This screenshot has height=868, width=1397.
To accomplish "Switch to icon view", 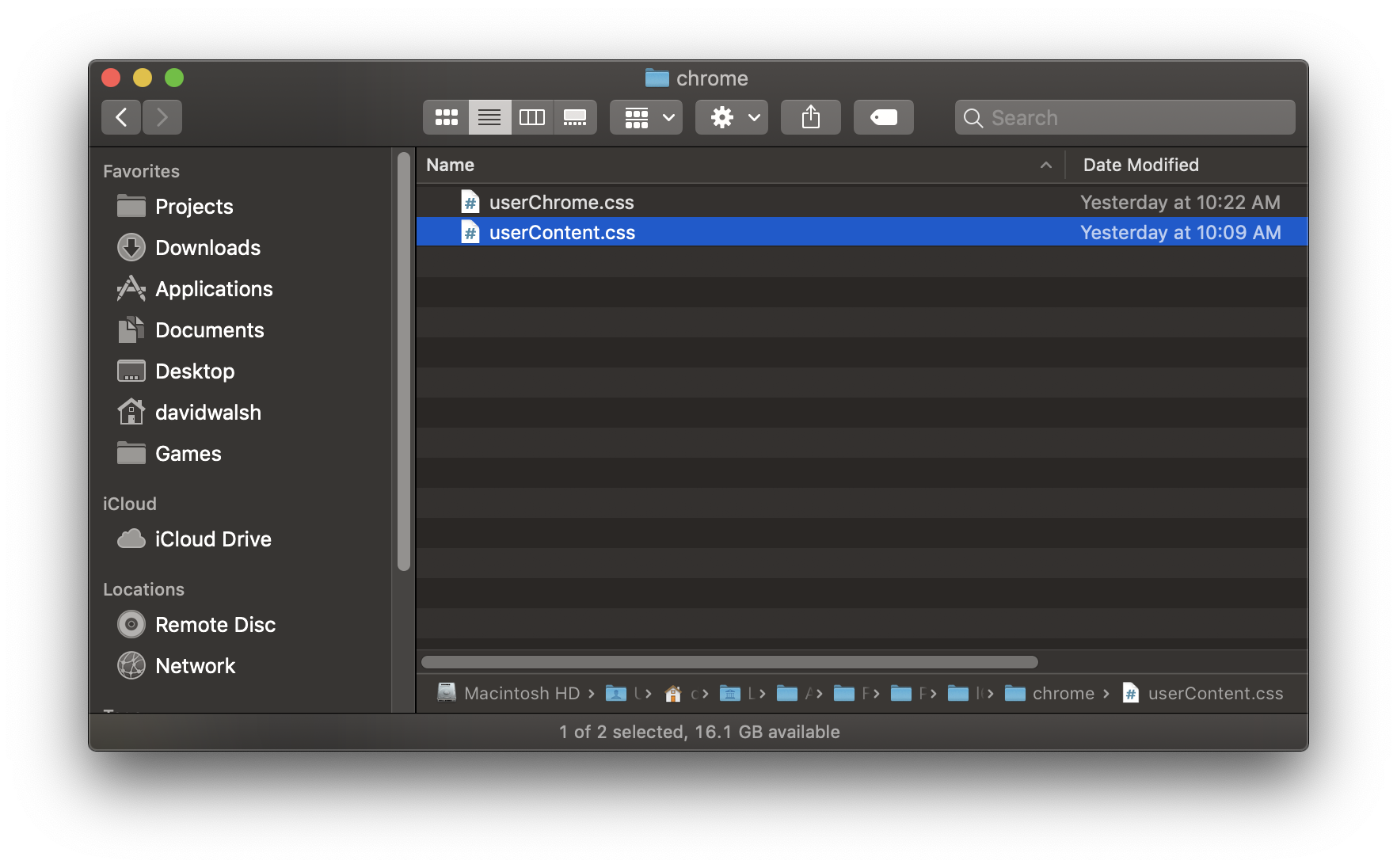I will pos(446,117).
